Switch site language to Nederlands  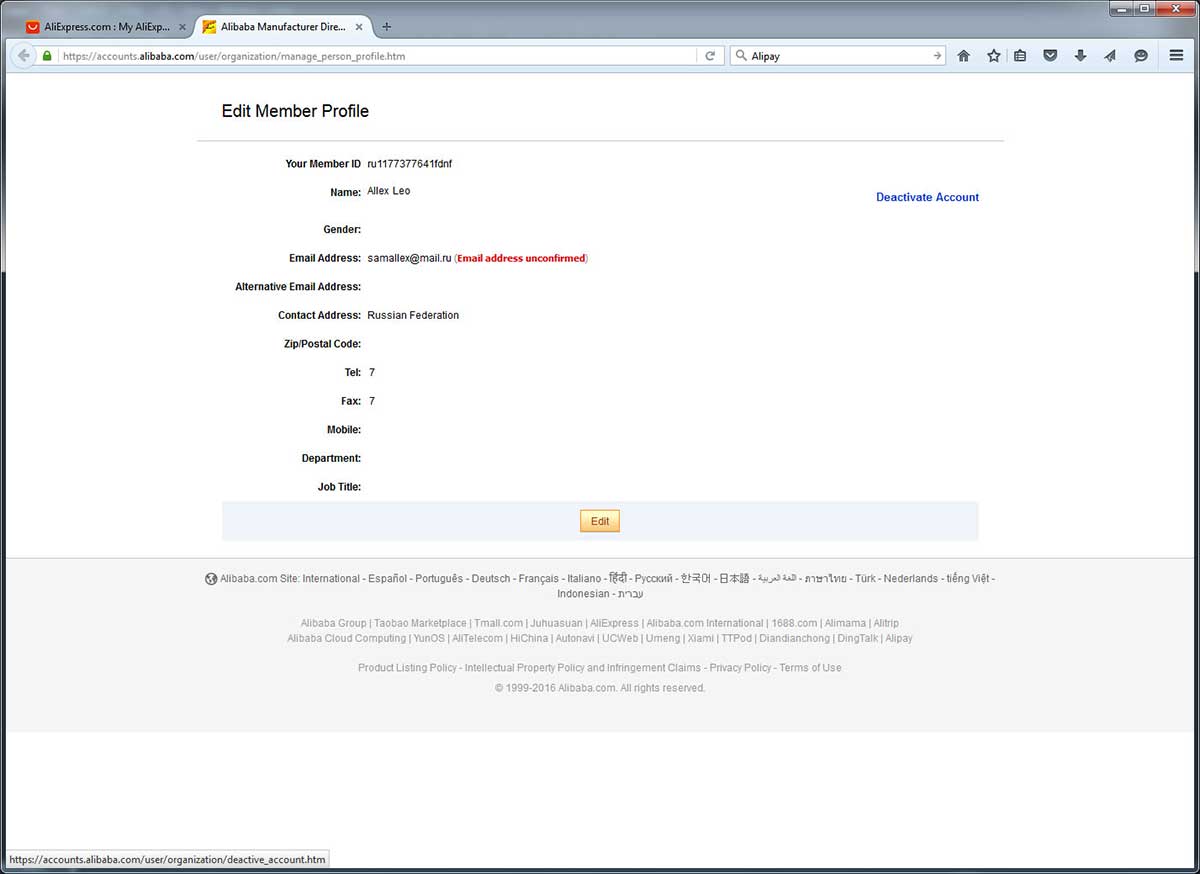pyautogui.click(x=911, y=579)
